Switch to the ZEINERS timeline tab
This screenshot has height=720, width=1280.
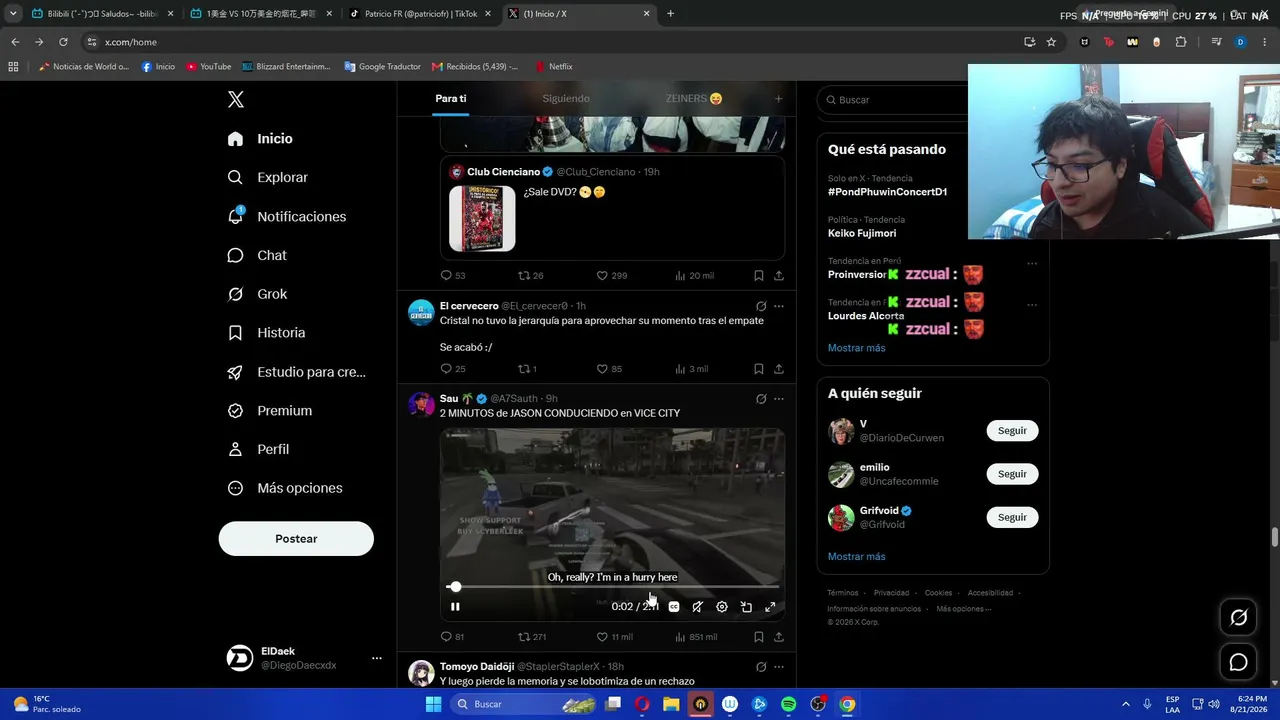coord(694,98)
